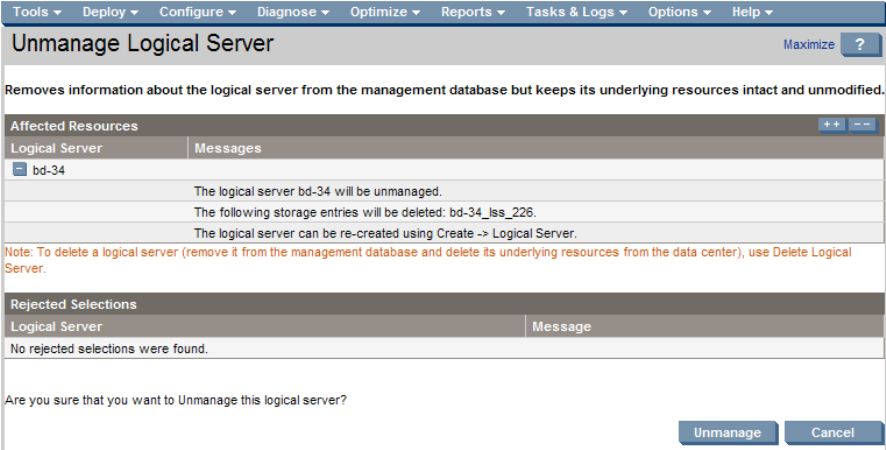Click the Maximize link
Image resolution: width=886 pixels, height=450 pixels.
click(x=808, y=45)
